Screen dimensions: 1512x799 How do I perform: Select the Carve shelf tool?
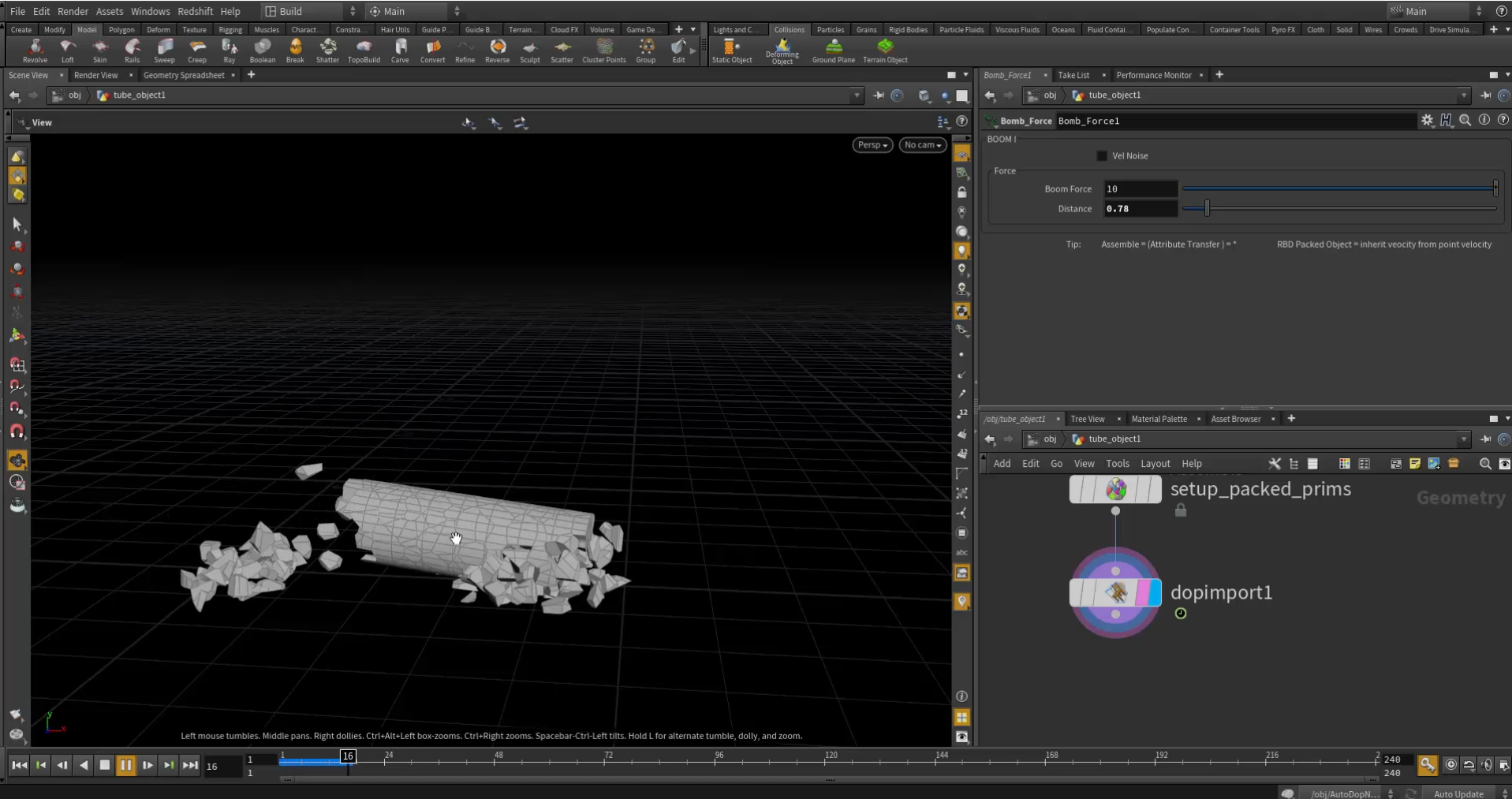click(400, 51)
